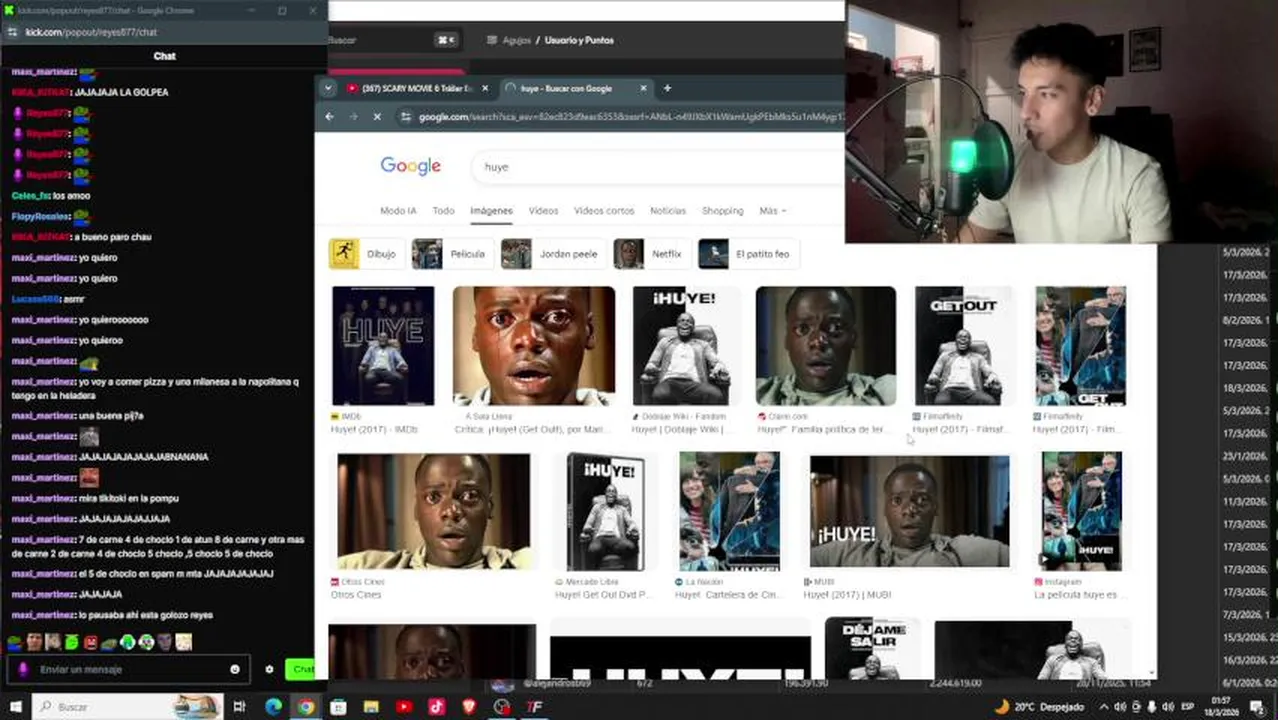Click the Google logo
The width and height of the screenshot is (1278, 720).
coord(410,166)
